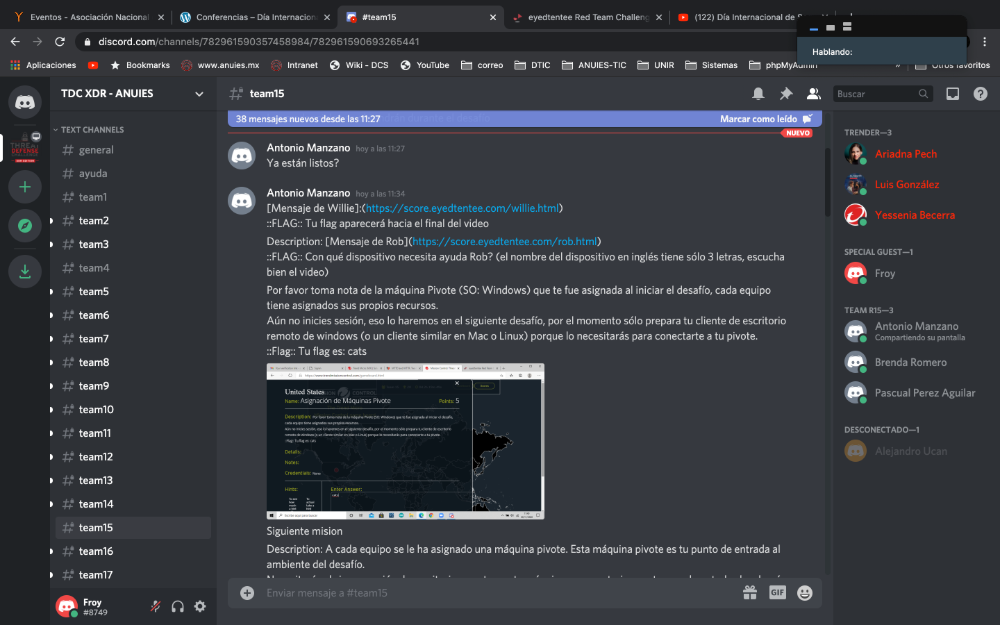This screenshot has height=625, width=1000.
Task: Open the score.eyedtentee.com willie.html link
Action: [x=463, y=208]
